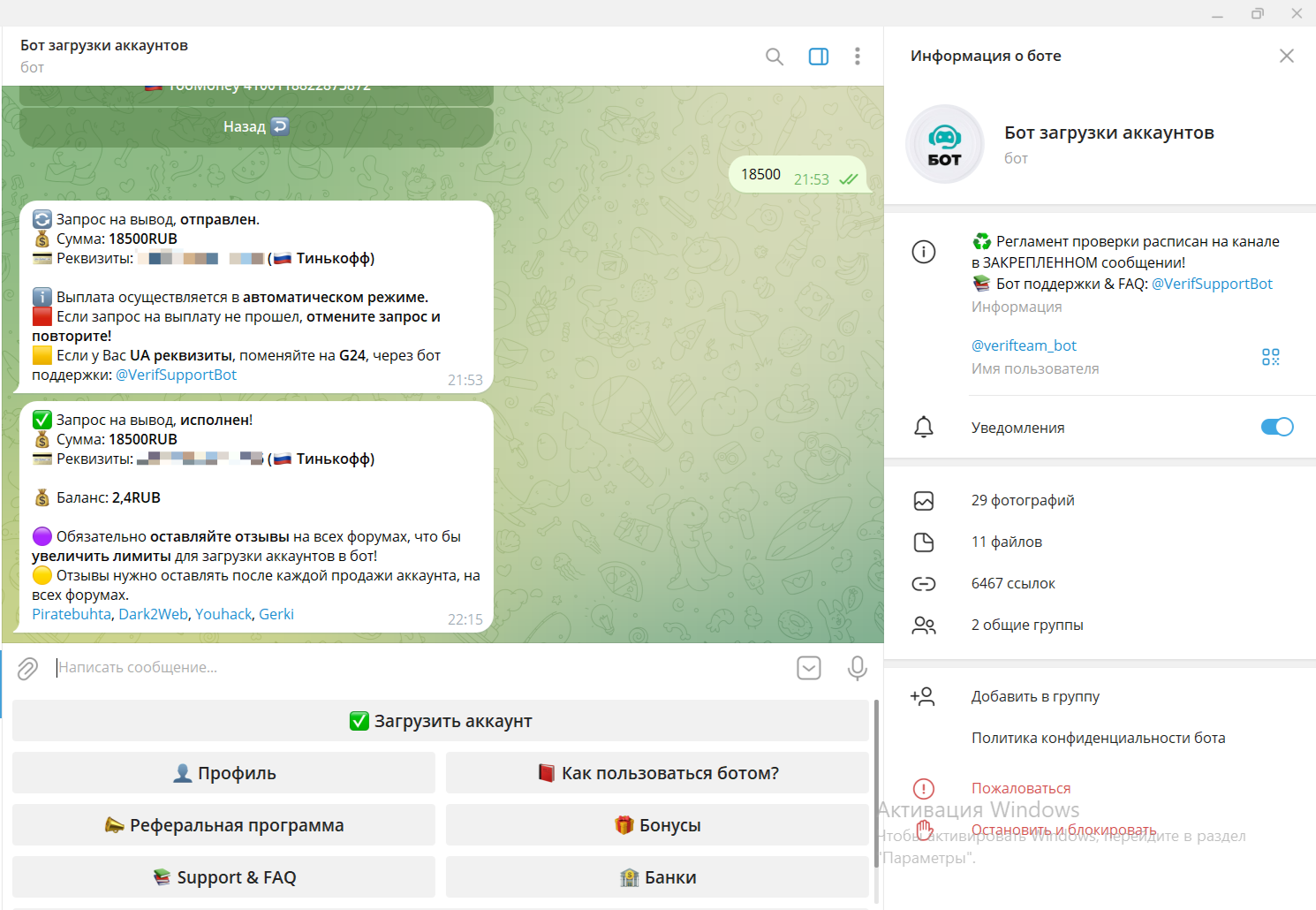The width and height of the screenshot is (1316, 910).
Task: Open the 29 photos shared media
Action: coord(1023,500)
